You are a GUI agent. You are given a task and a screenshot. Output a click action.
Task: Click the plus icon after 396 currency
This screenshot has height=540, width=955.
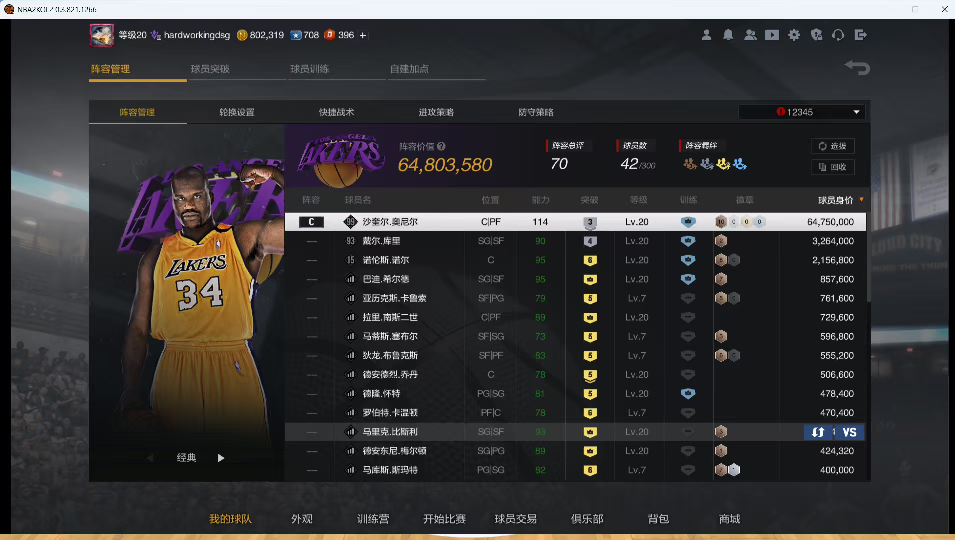click(362, 35)
